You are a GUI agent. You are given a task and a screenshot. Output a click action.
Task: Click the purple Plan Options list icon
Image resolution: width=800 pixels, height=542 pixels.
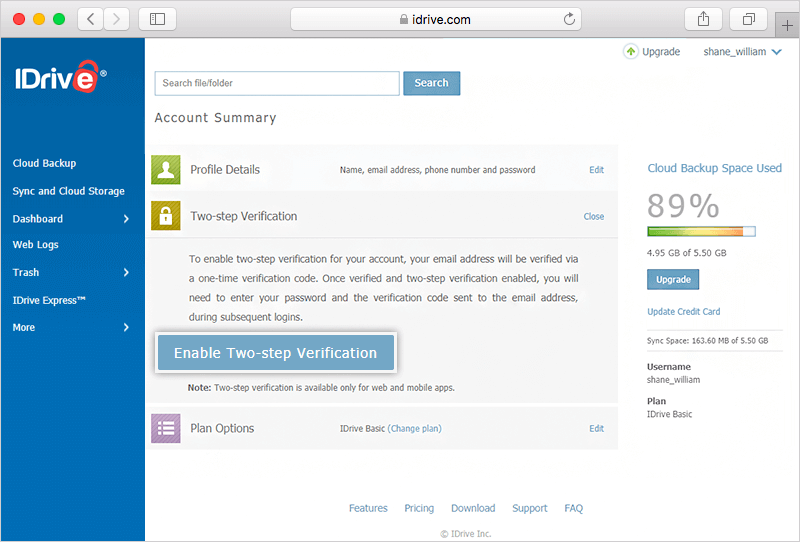click(x=166, y=428)
